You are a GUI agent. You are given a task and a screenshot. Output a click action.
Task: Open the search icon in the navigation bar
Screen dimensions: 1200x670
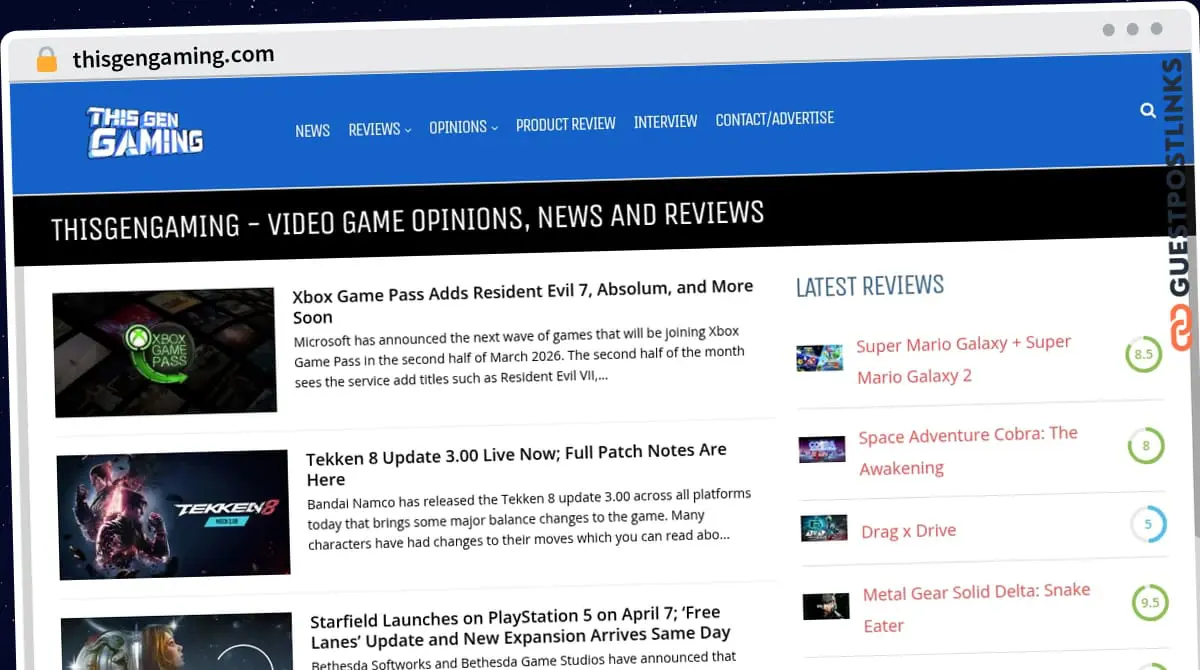point(1148,110)
